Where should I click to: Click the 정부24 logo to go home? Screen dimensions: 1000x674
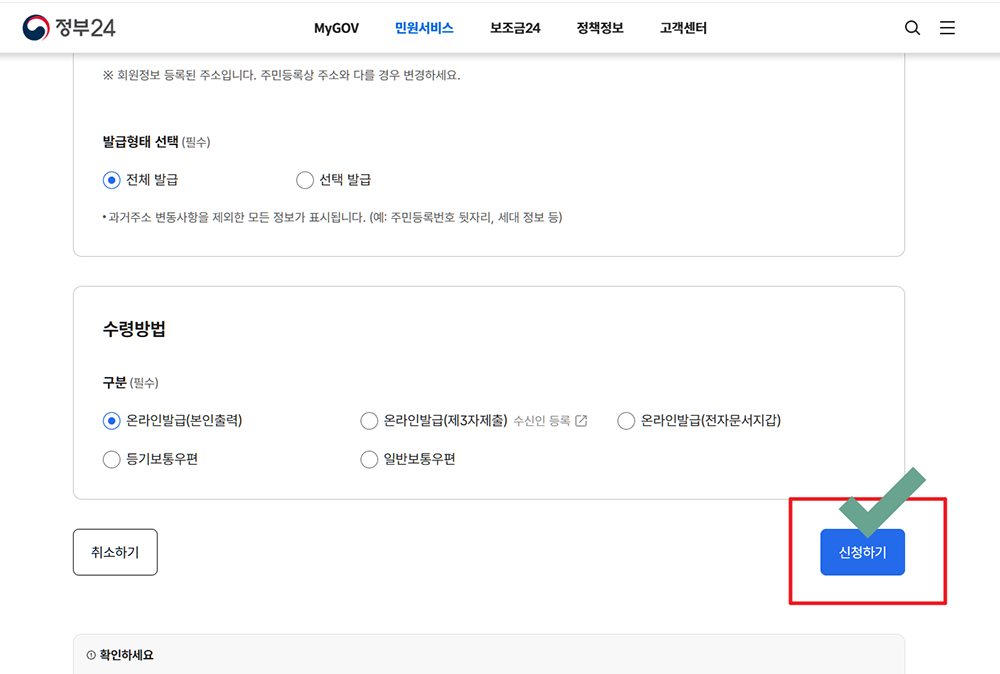pos(66,28)
